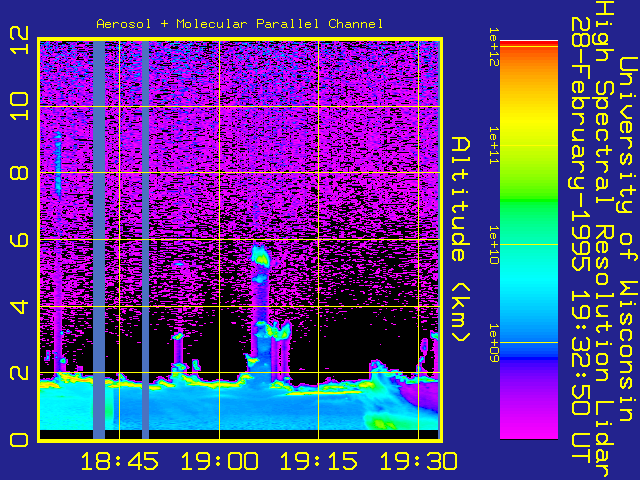Click the '18:45' time axis label
Screen dimensions: 640x480
120,461
